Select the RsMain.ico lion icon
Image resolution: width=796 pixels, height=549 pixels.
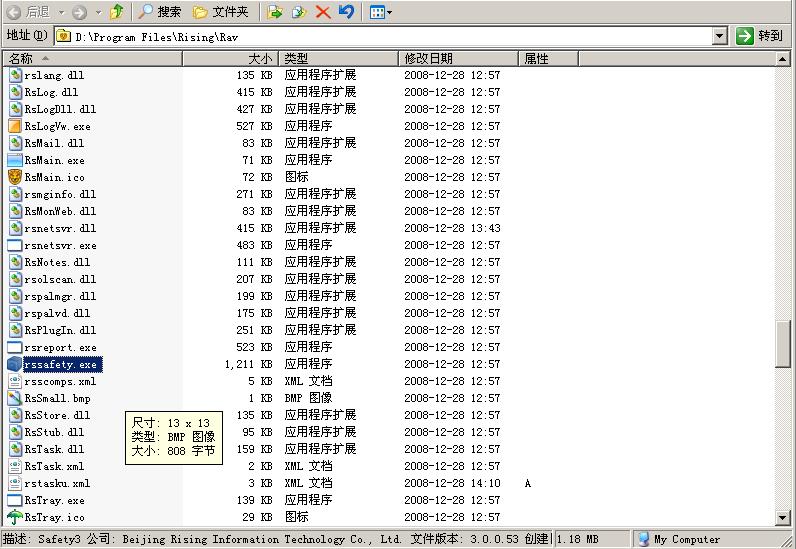tap(15, 177)
